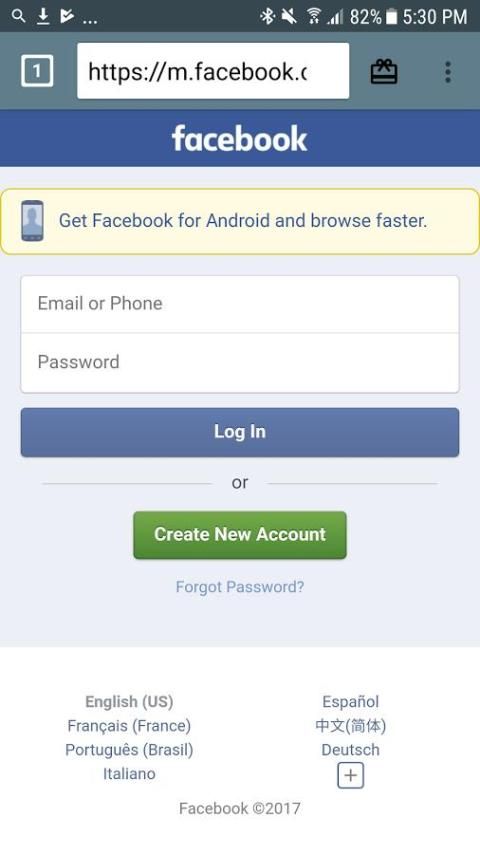
Task: Open the browser tab switcher icon
Action: (37, 71)
